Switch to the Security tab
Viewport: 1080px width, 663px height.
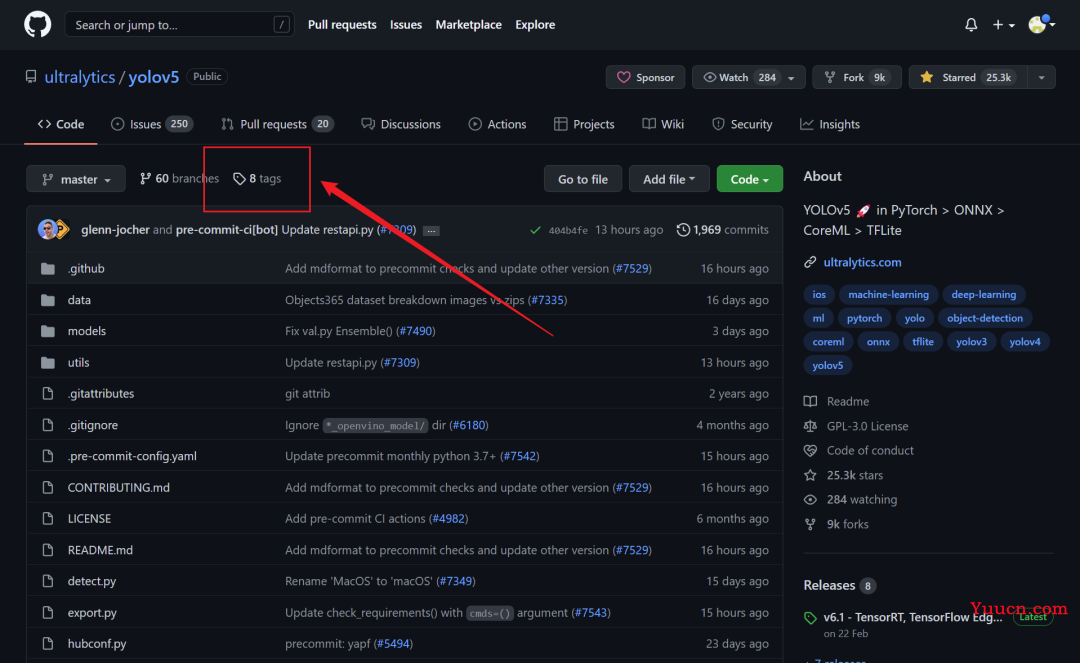click(x=742, y=124)
